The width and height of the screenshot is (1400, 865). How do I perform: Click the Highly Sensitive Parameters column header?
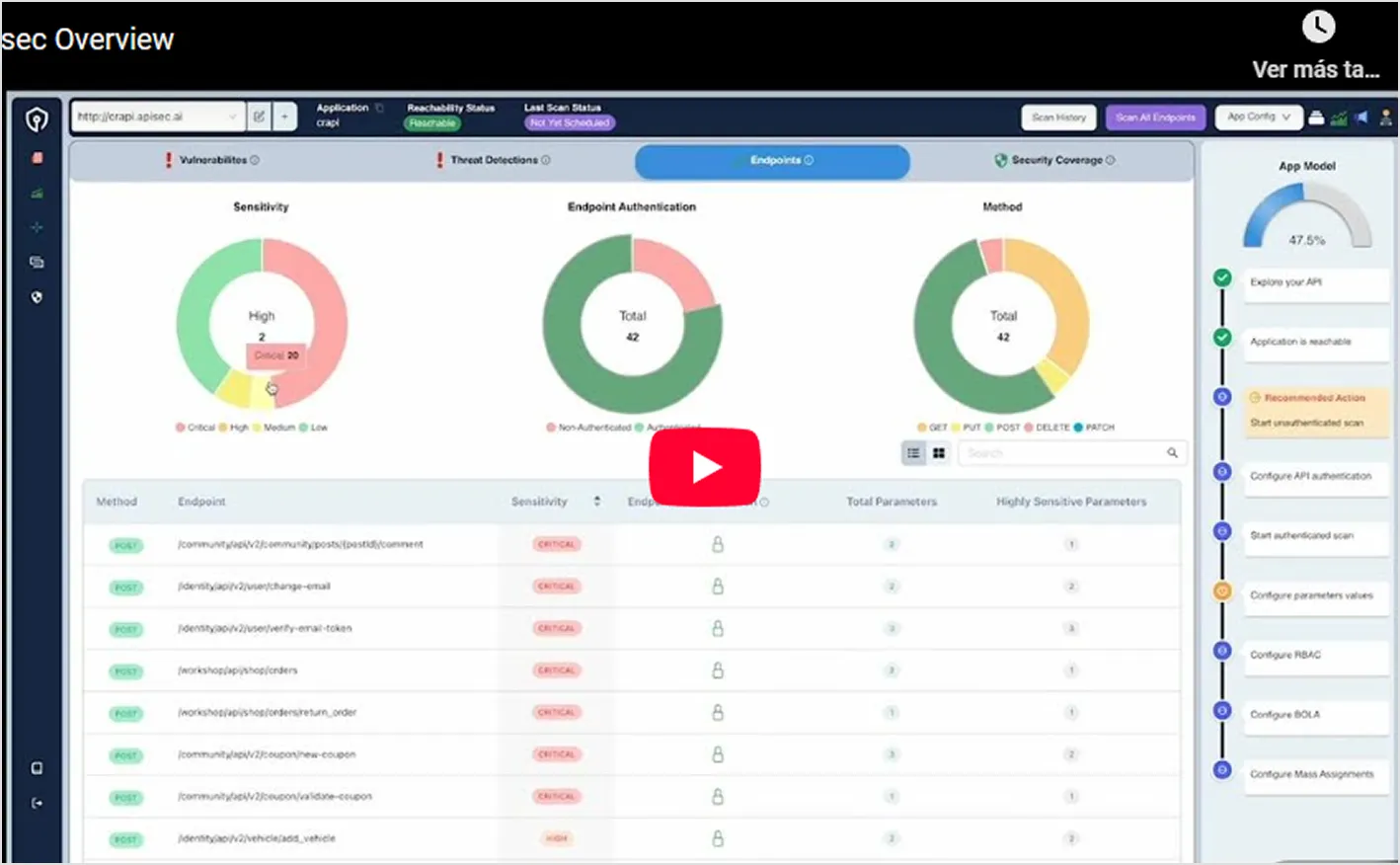point(1071,502)
